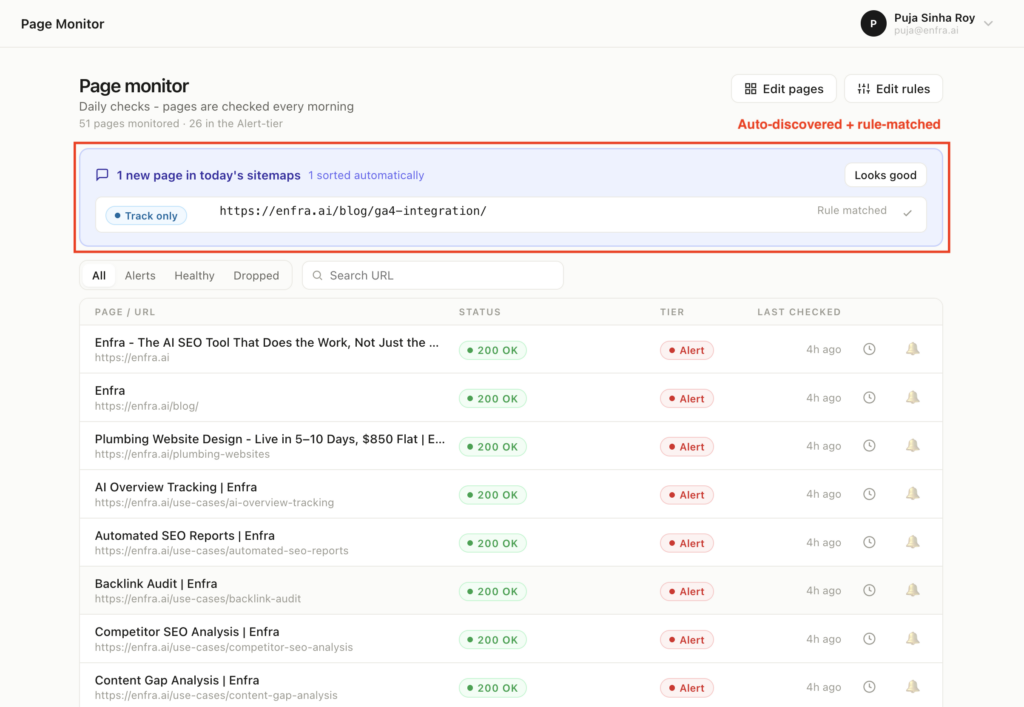1024x707 pixels.
Task: Click 200 OK status of Backlink Audit row
Action: 492,592
